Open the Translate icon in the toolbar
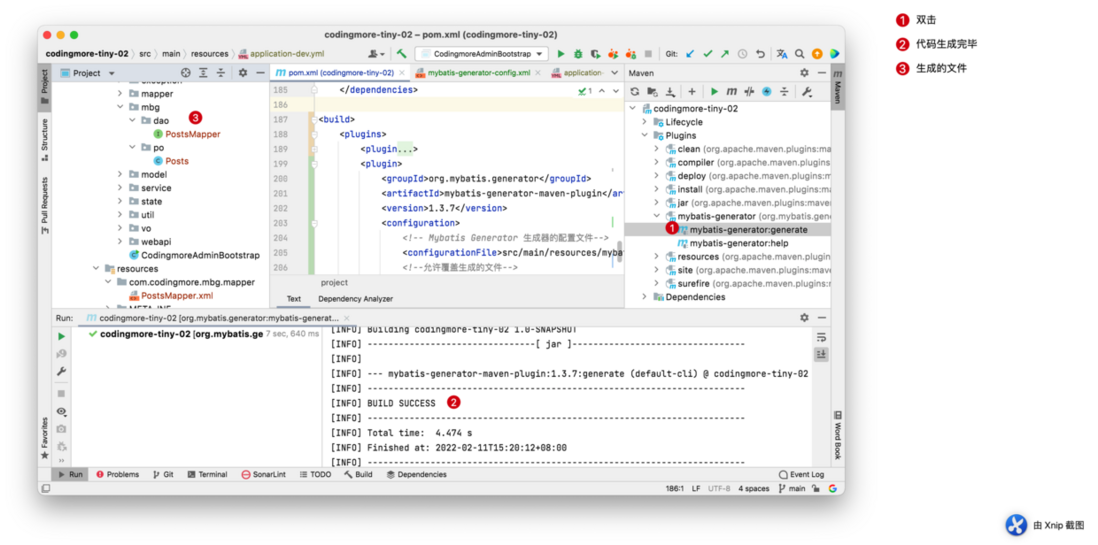The image size is (1098, 545). (x=782, y=54)
